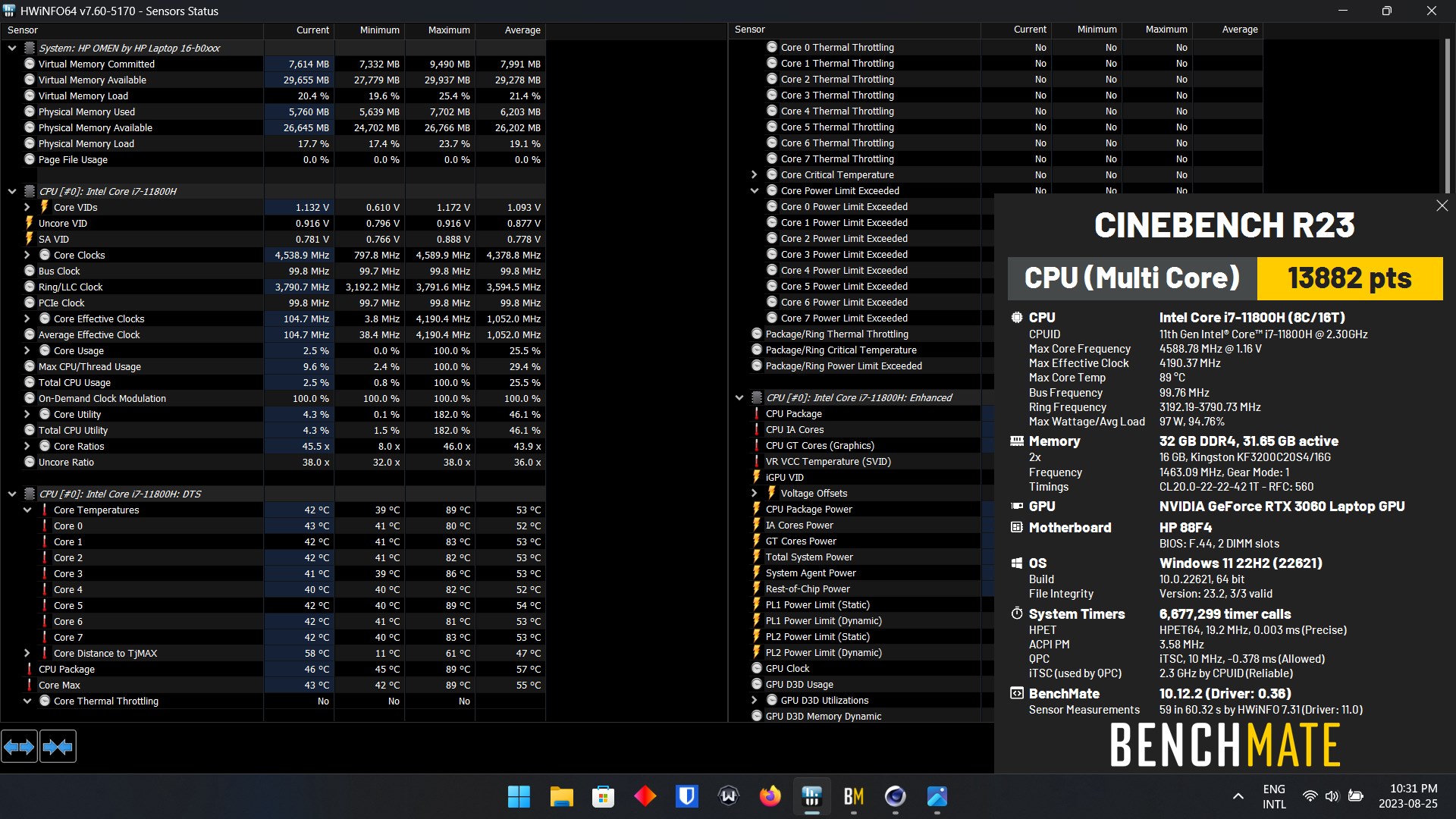Image resolution: width=1456 pixels, height=819 pixels.
Task: Expand the Core VIDs row
Action: 27,207
